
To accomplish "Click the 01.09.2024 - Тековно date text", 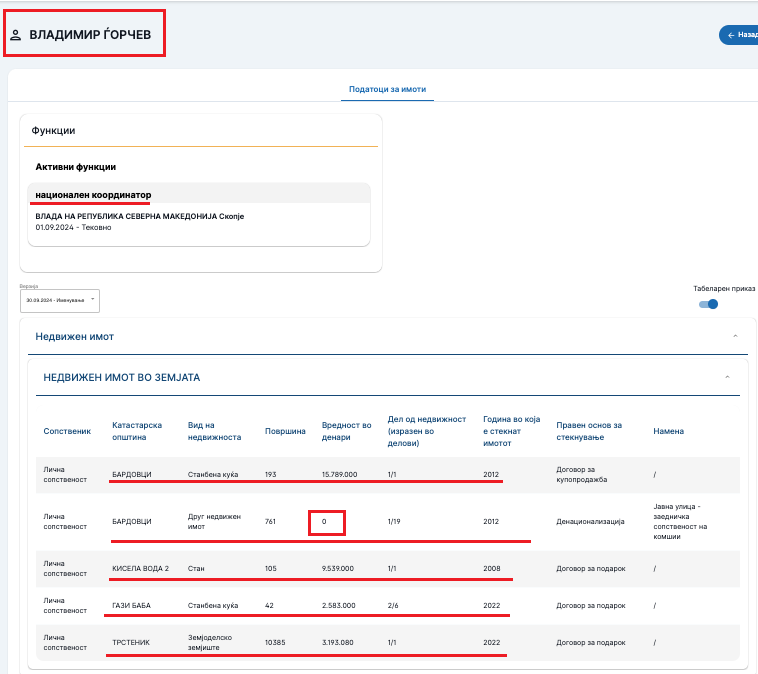I will [73, 227].
